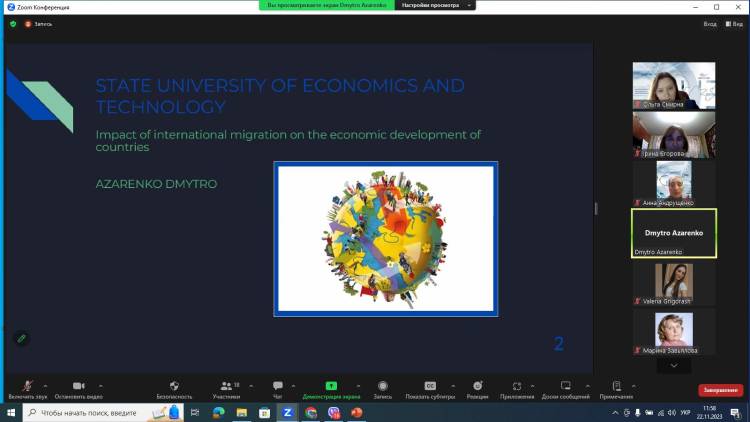
Task: Open the Apps icon in toolbar
Action: (x=517, y=386)
